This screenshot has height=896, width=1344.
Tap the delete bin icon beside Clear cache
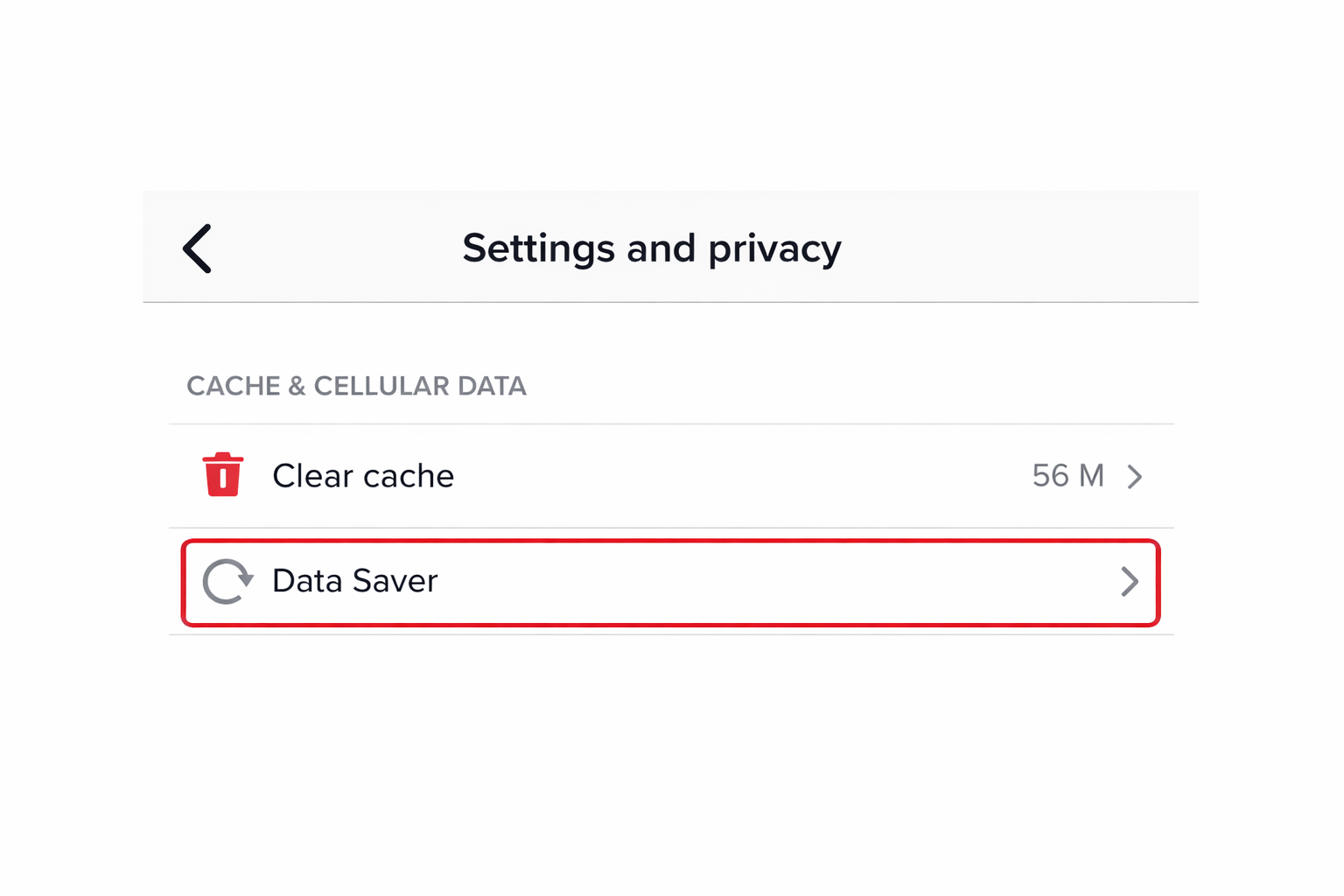(222, 475)
